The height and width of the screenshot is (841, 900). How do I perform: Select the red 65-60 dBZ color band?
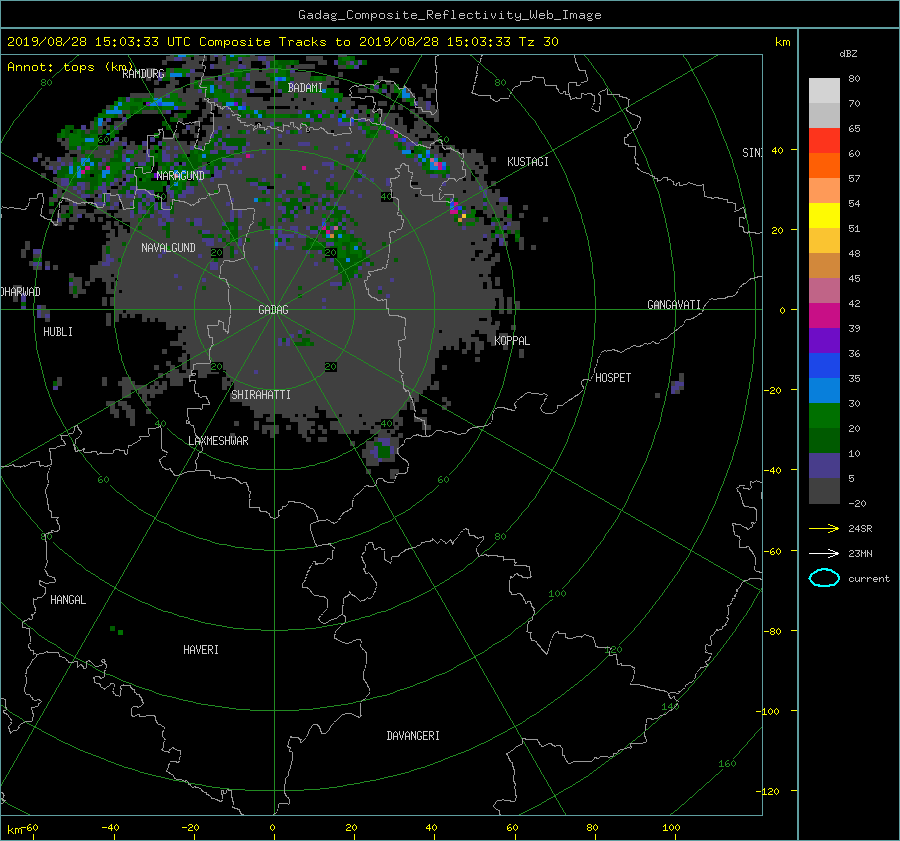[824, 141]
